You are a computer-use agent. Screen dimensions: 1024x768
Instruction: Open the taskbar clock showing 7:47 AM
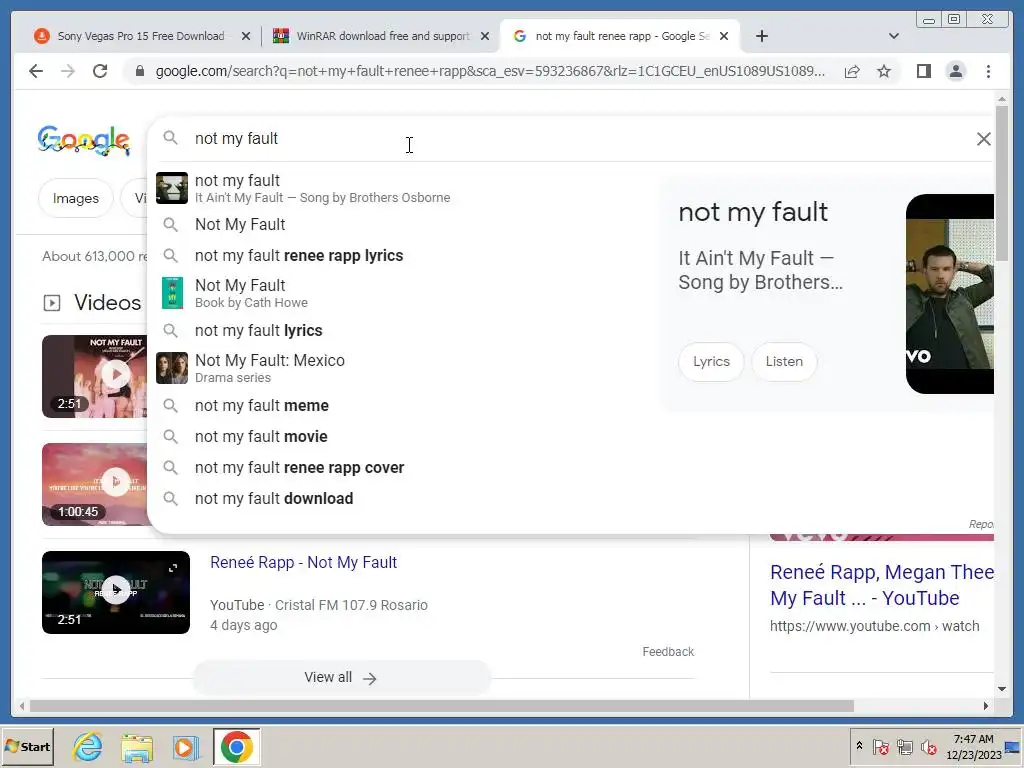[974, 746]
